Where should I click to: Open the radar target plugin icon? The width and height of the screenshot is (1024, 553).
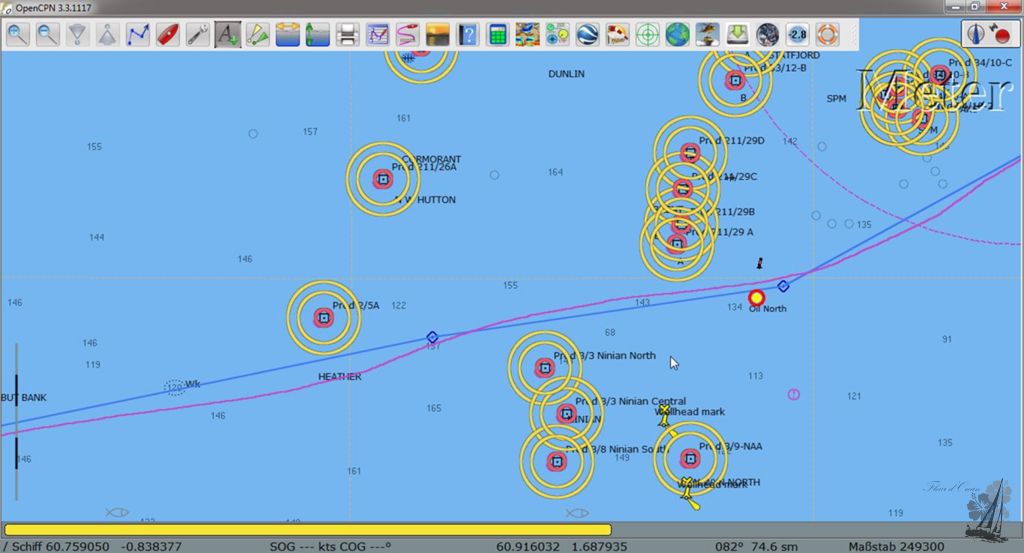pos(647,34)
